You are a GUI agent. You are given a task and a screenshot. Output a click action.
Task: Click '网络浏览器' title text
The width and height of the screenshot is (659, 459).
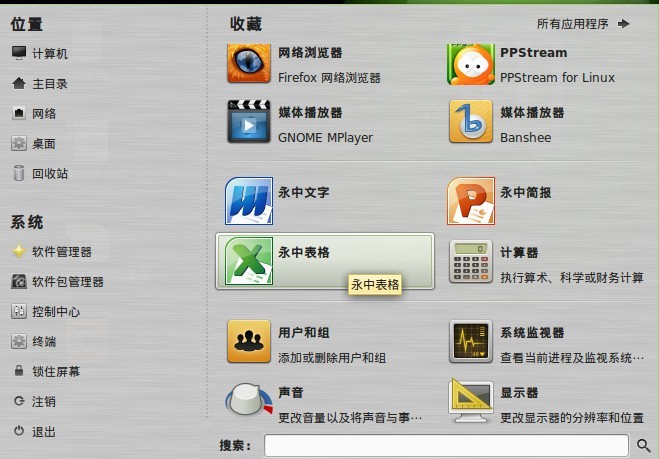[310, 53]
